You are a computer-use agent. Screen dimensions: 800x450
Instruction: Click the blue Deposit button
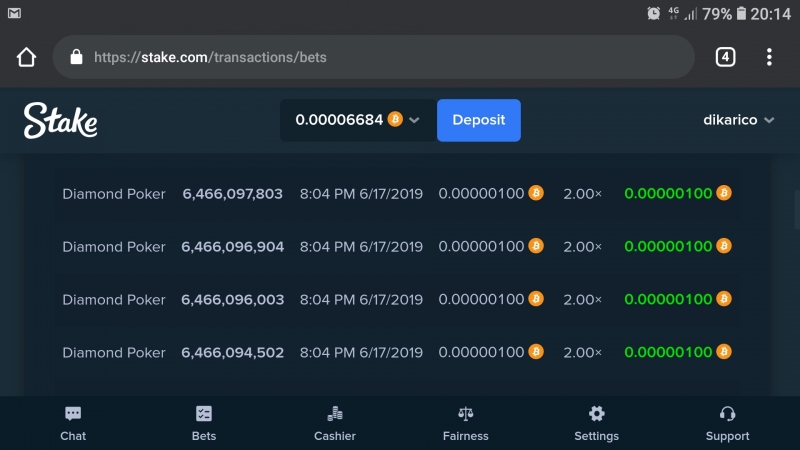[479, 120]
